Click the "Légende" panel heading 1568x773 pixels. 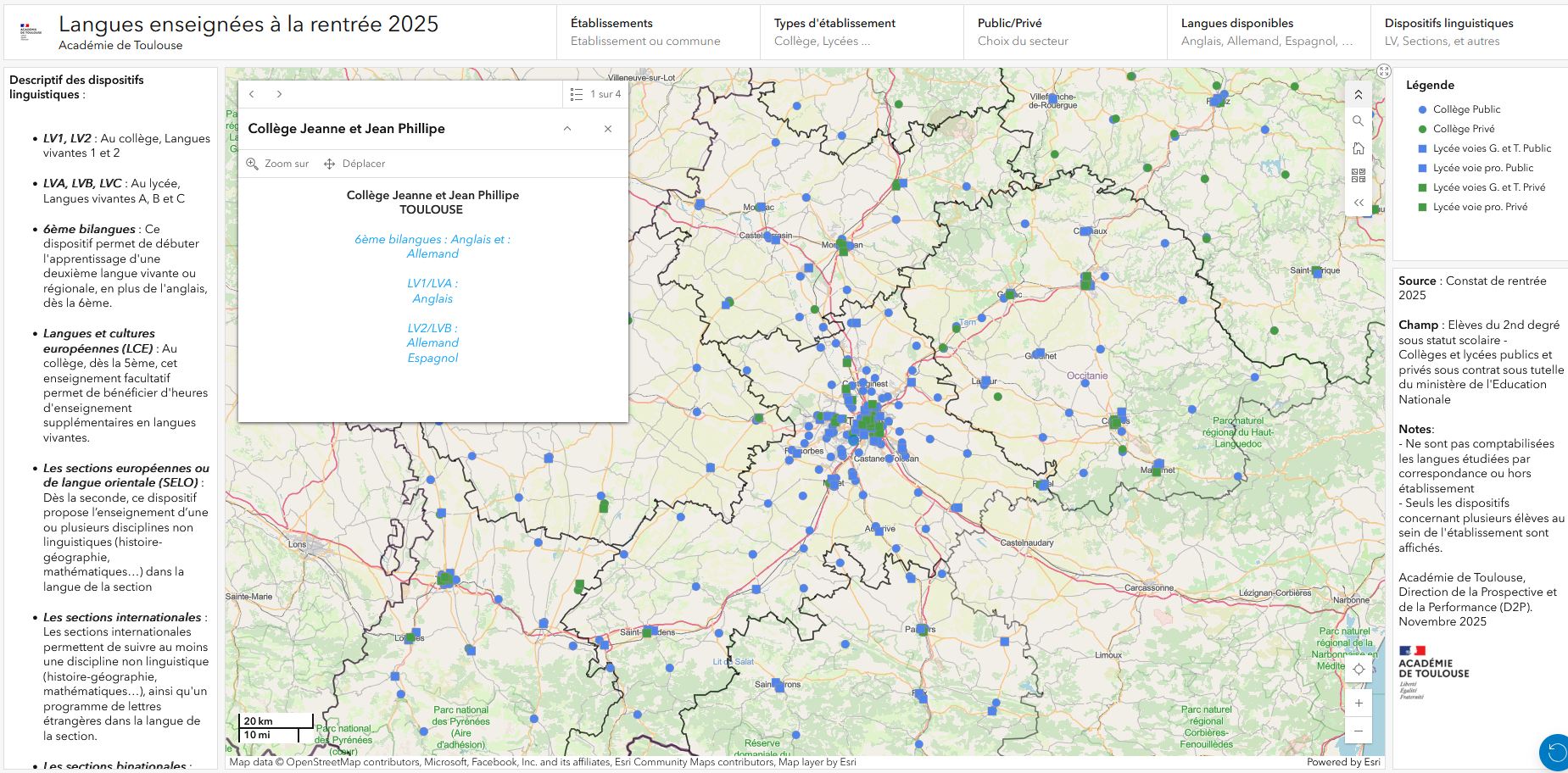pos(1430,85)
